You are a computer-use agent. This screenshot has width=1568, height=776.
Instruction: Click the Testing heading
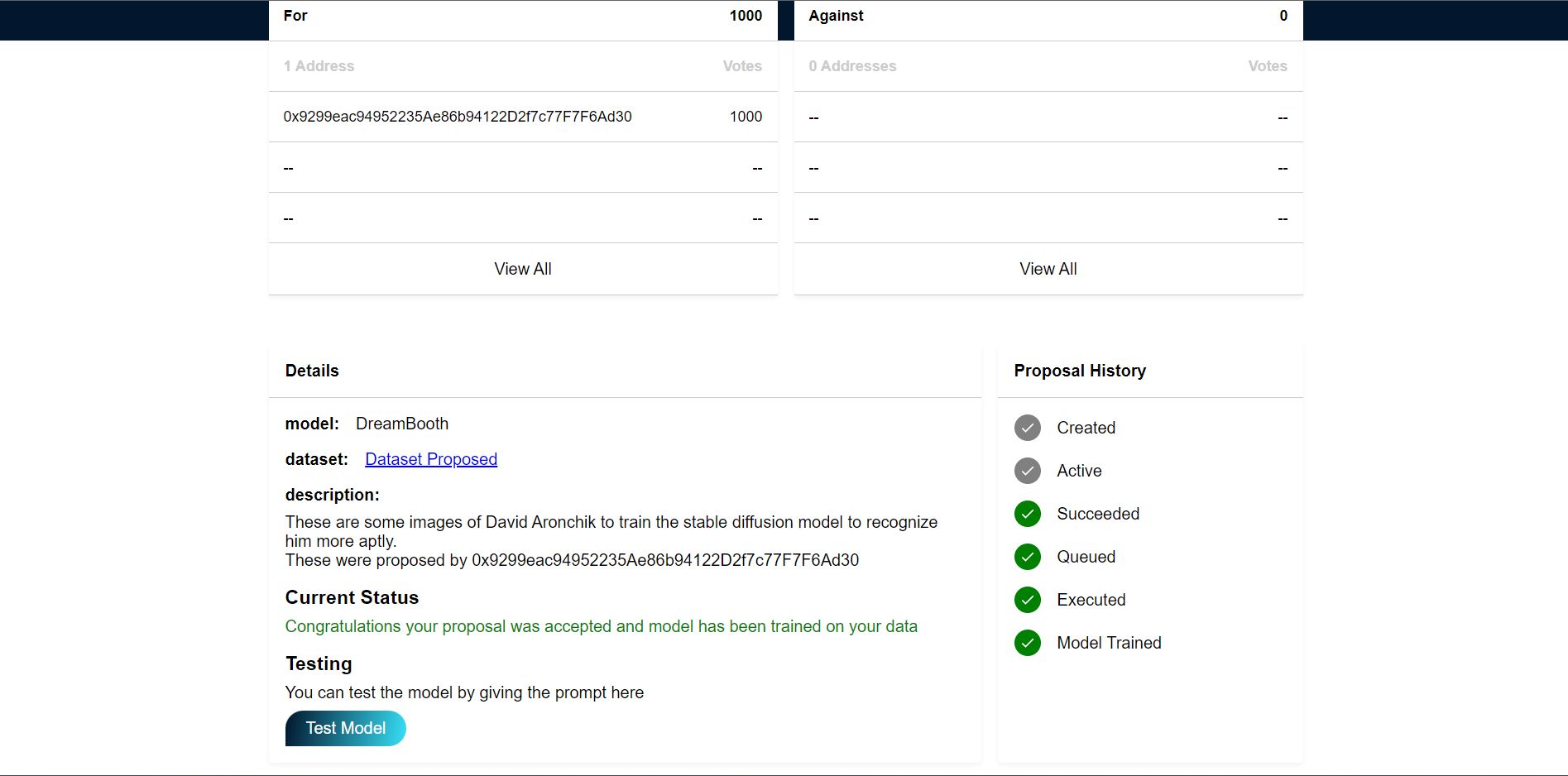click(319, 663)
